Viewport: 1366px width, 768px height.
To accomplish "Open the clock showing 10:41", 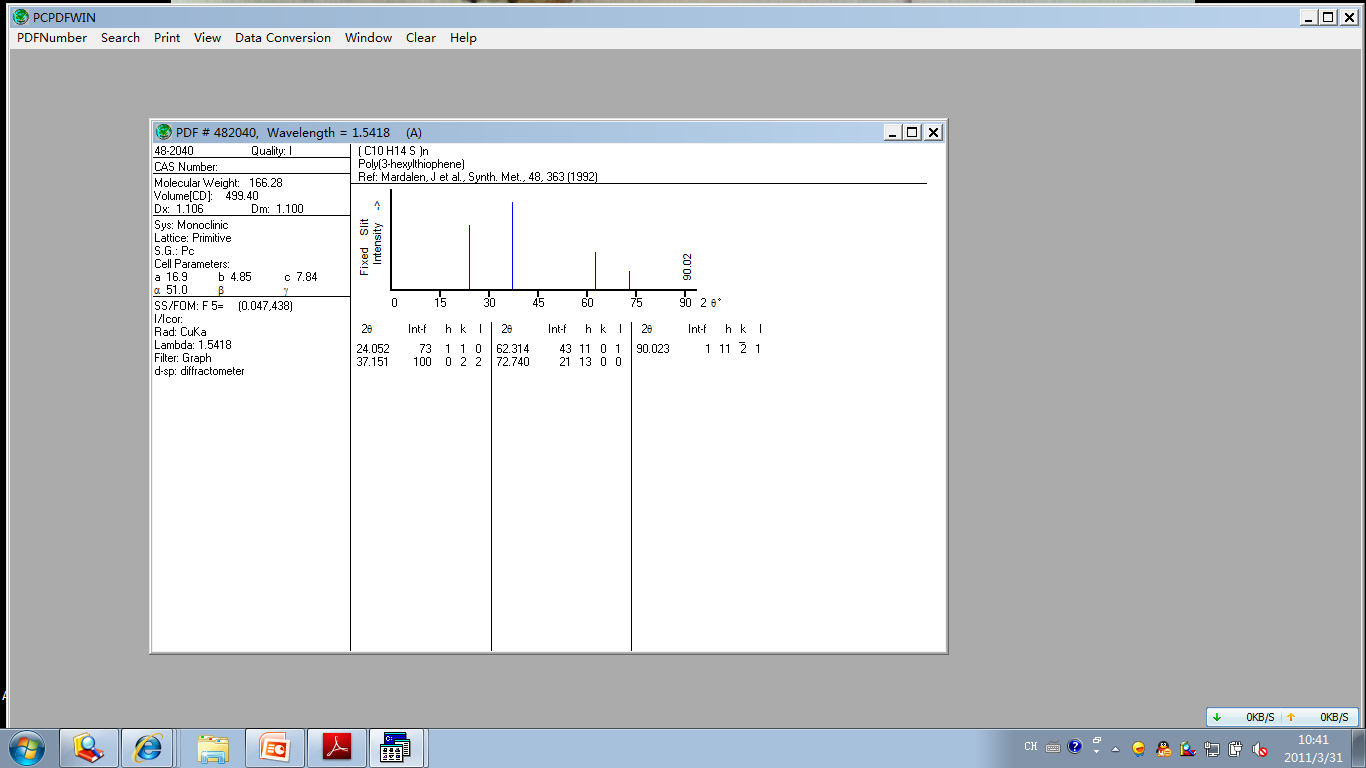I will click(x=1313, y=748).
